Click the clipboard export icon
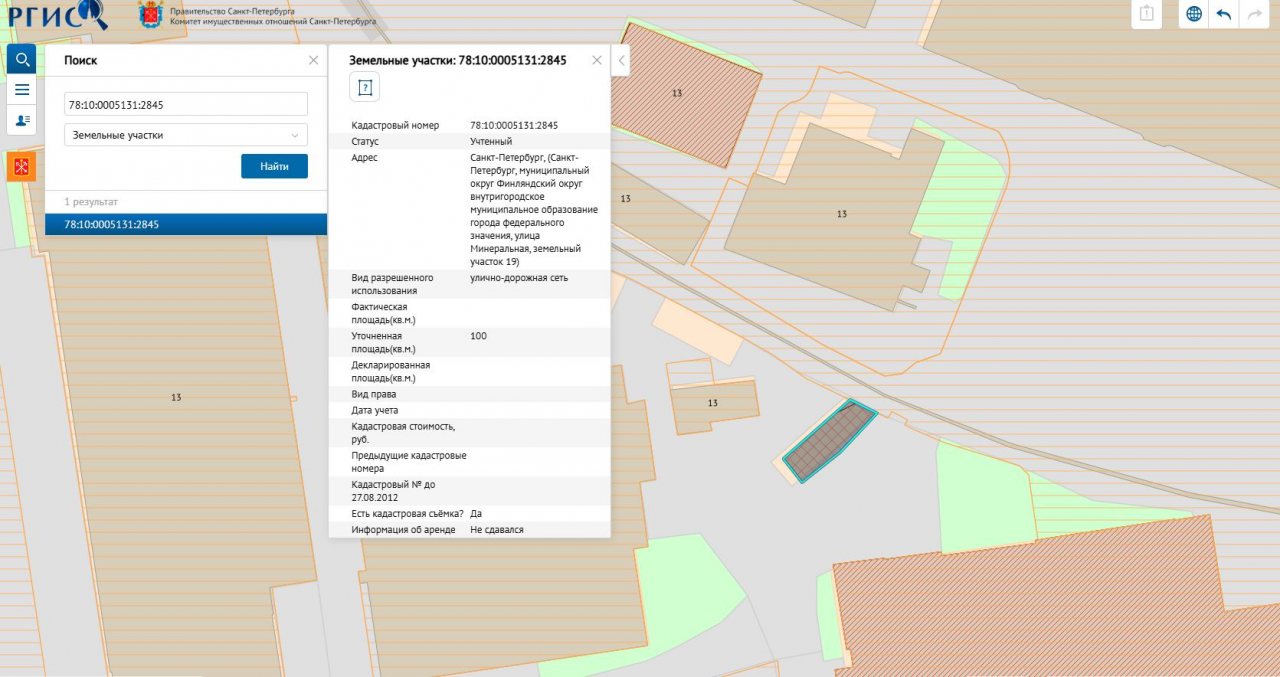Viewport: 1280px width, 677px height. [1146, 14]
